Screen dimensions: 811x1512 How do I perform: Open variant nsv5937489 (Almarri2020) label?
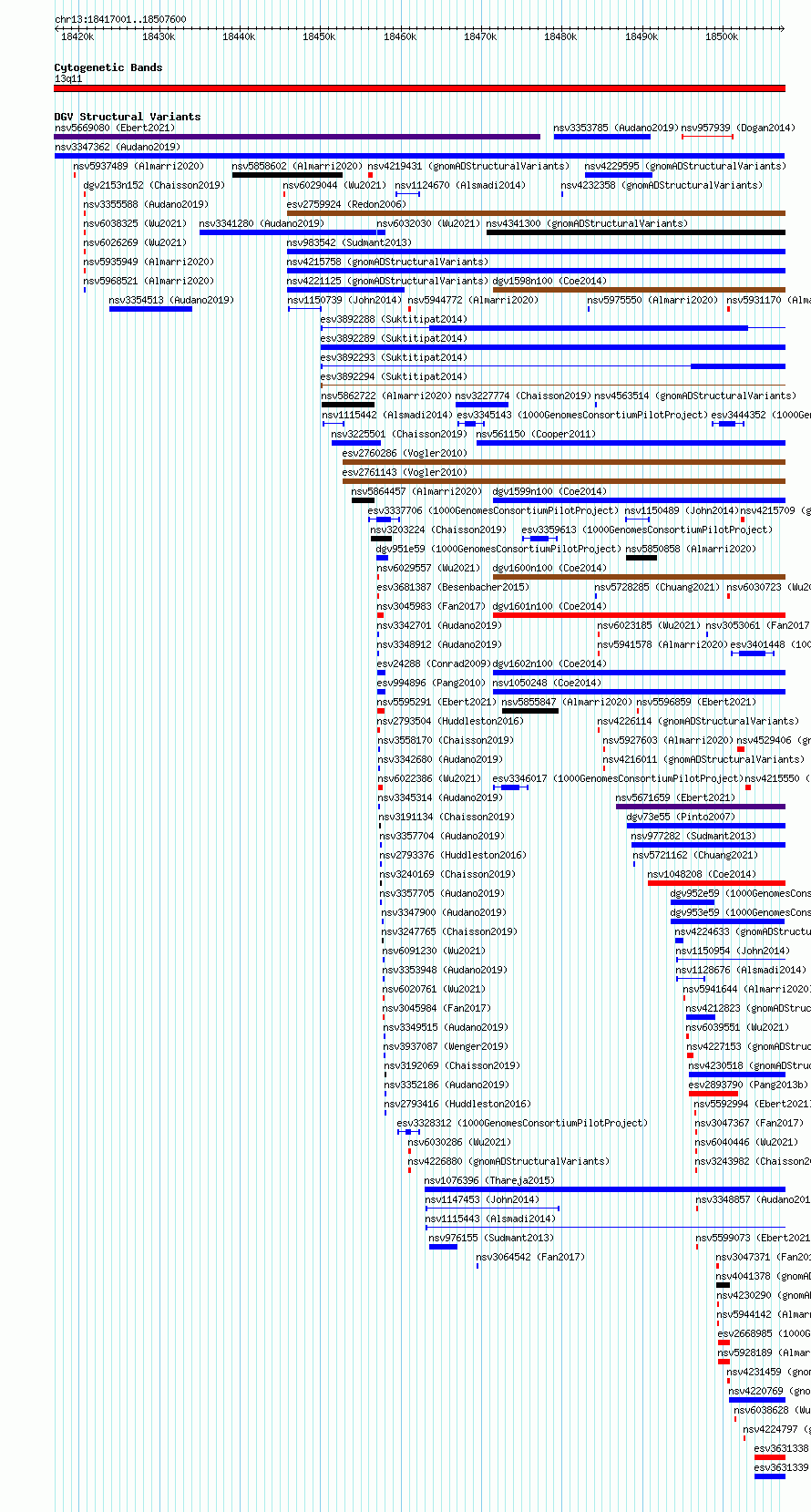[139, 166]
